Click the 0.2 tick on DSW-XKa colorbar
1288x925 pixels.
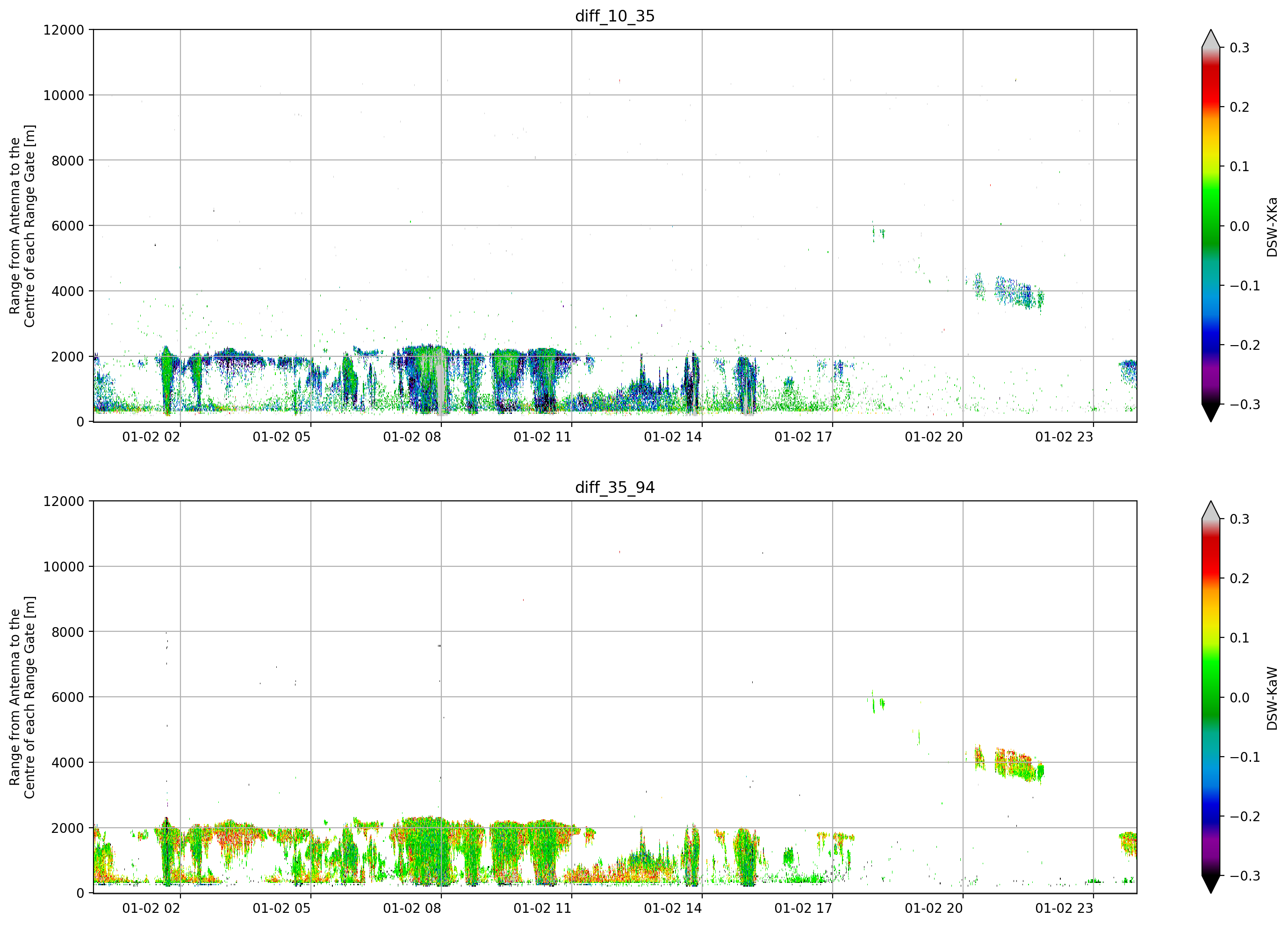[x=1240, y=108]
